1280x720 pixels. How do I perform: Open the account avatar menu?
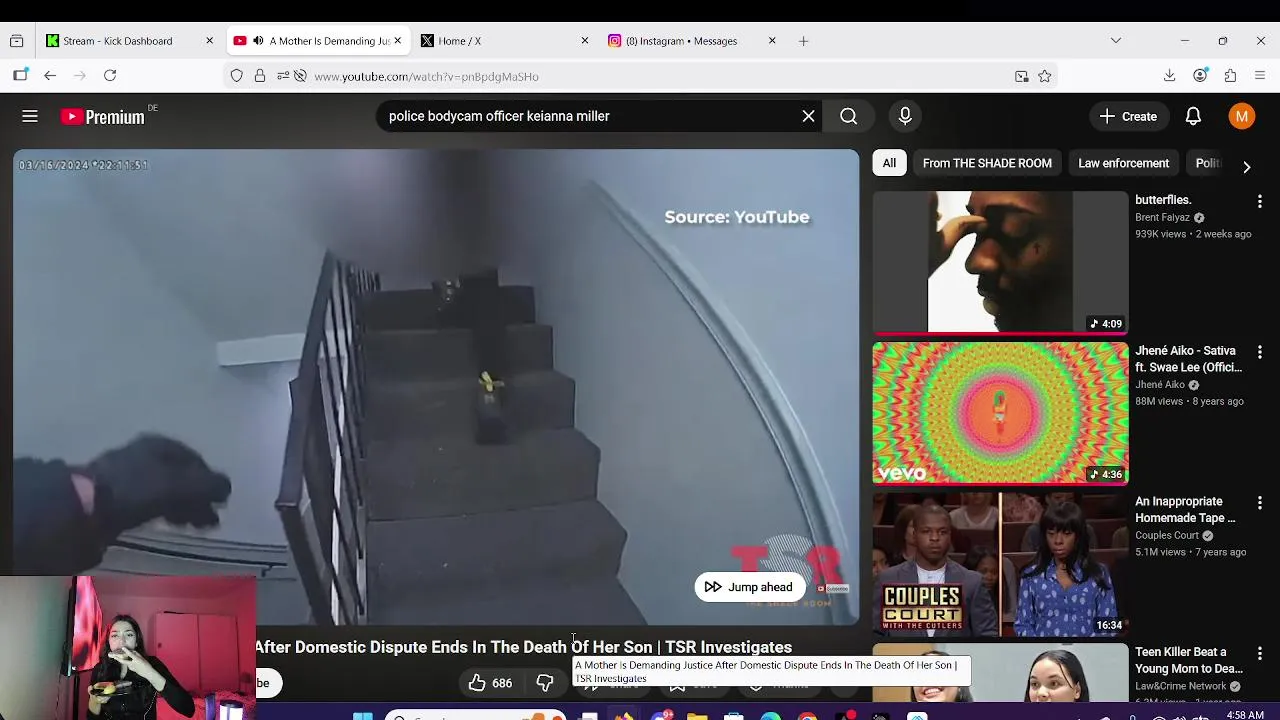coord(1242,116)
